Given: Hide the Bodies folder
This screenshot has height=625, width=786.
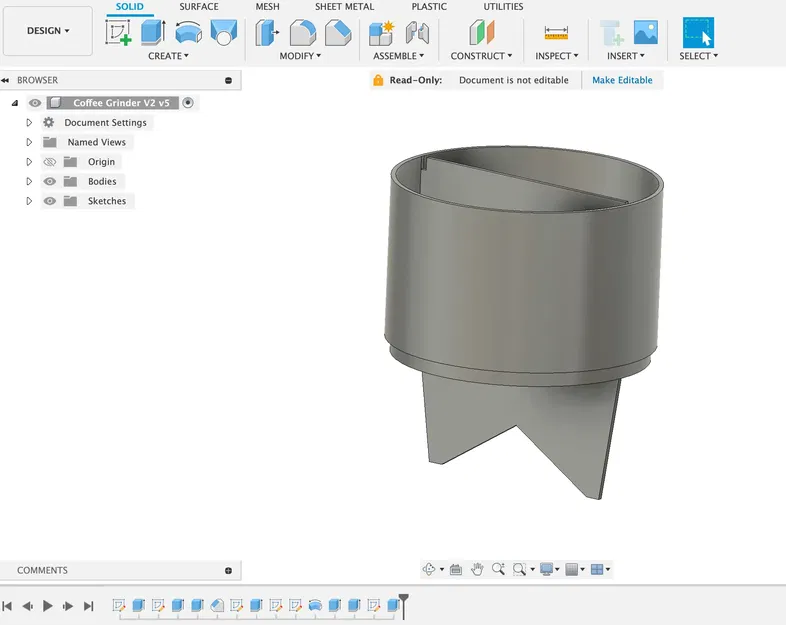Looking at the screenshot, I should pos(50,181).
